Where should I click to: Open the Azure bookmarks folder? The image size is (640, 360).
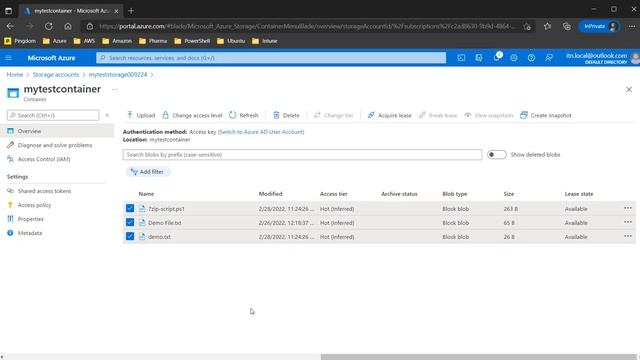pyautogui.click(x=55, y=41)
